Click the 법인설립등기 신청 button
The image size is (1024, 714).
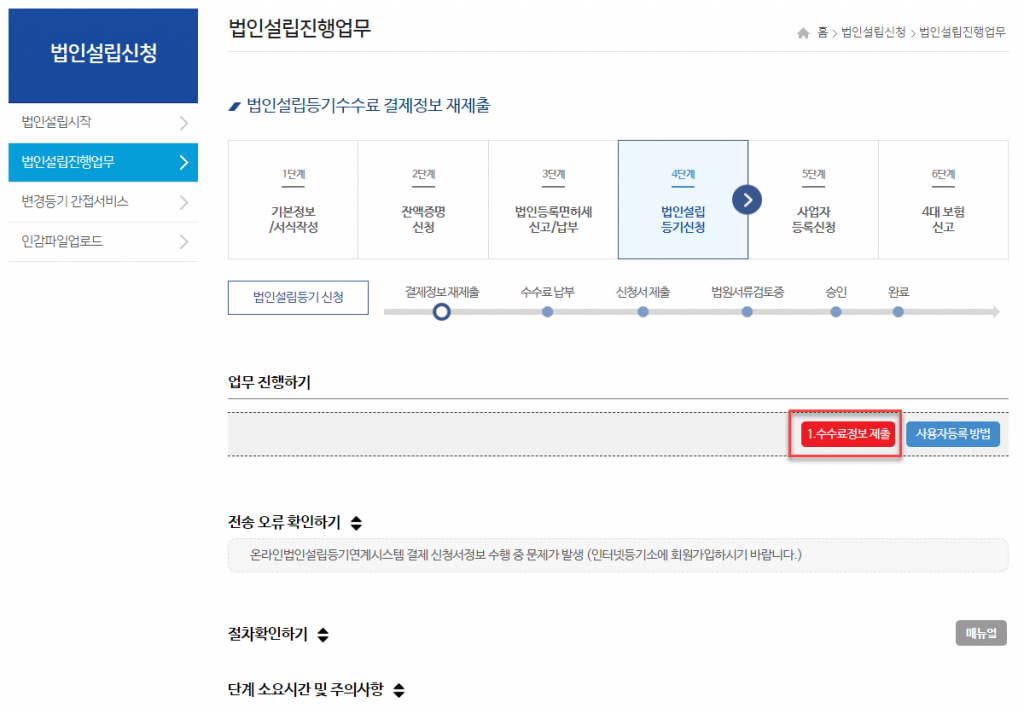pyautogui.click(x=298, y=298)
